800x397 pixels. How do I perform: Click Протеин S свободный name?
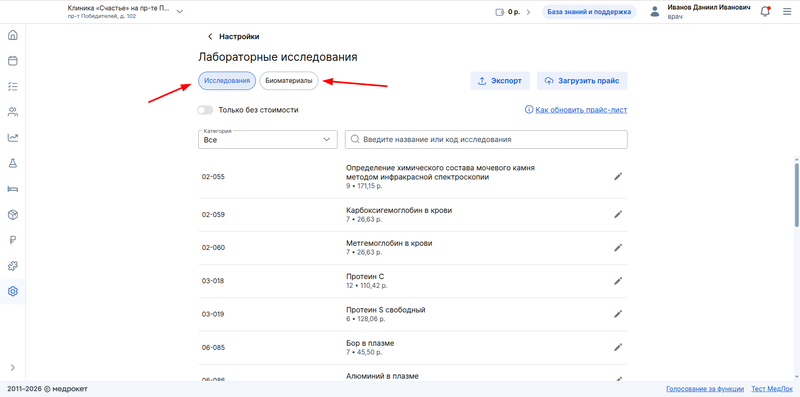[x=386, y=310]
